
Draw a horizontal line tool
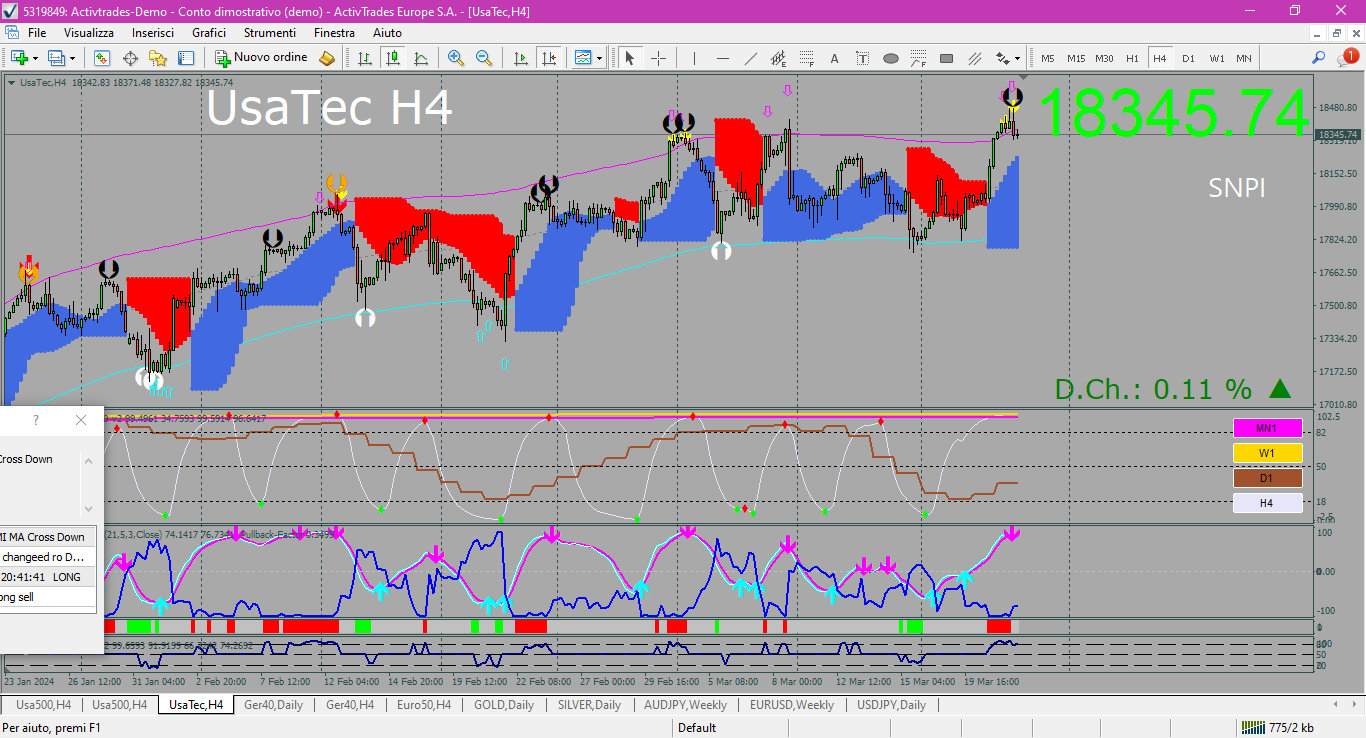[722, 58]
